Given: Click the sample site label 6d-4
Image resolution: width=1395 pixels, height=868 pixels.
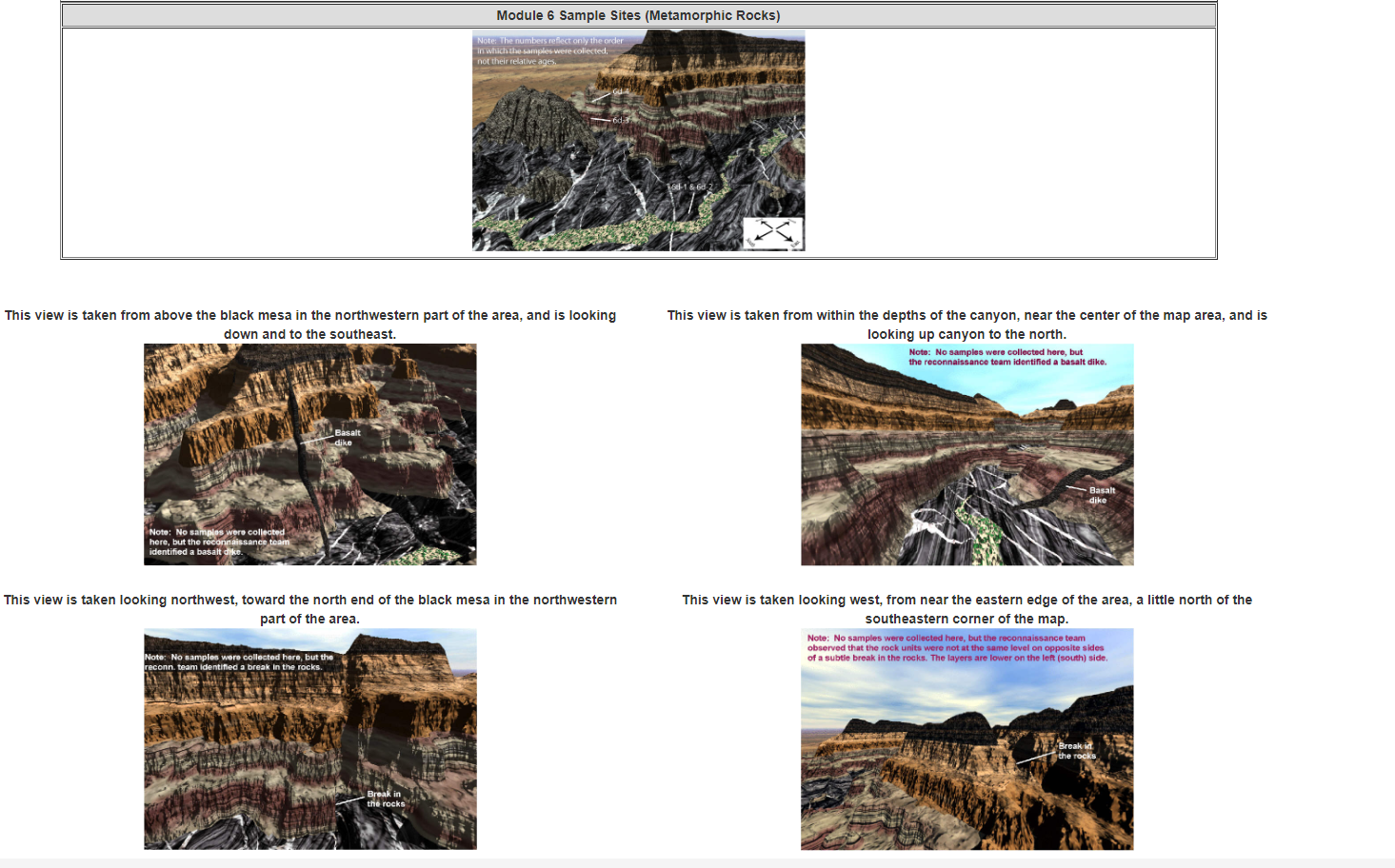Looking at the screenshot, I should (x=620, y=92).
